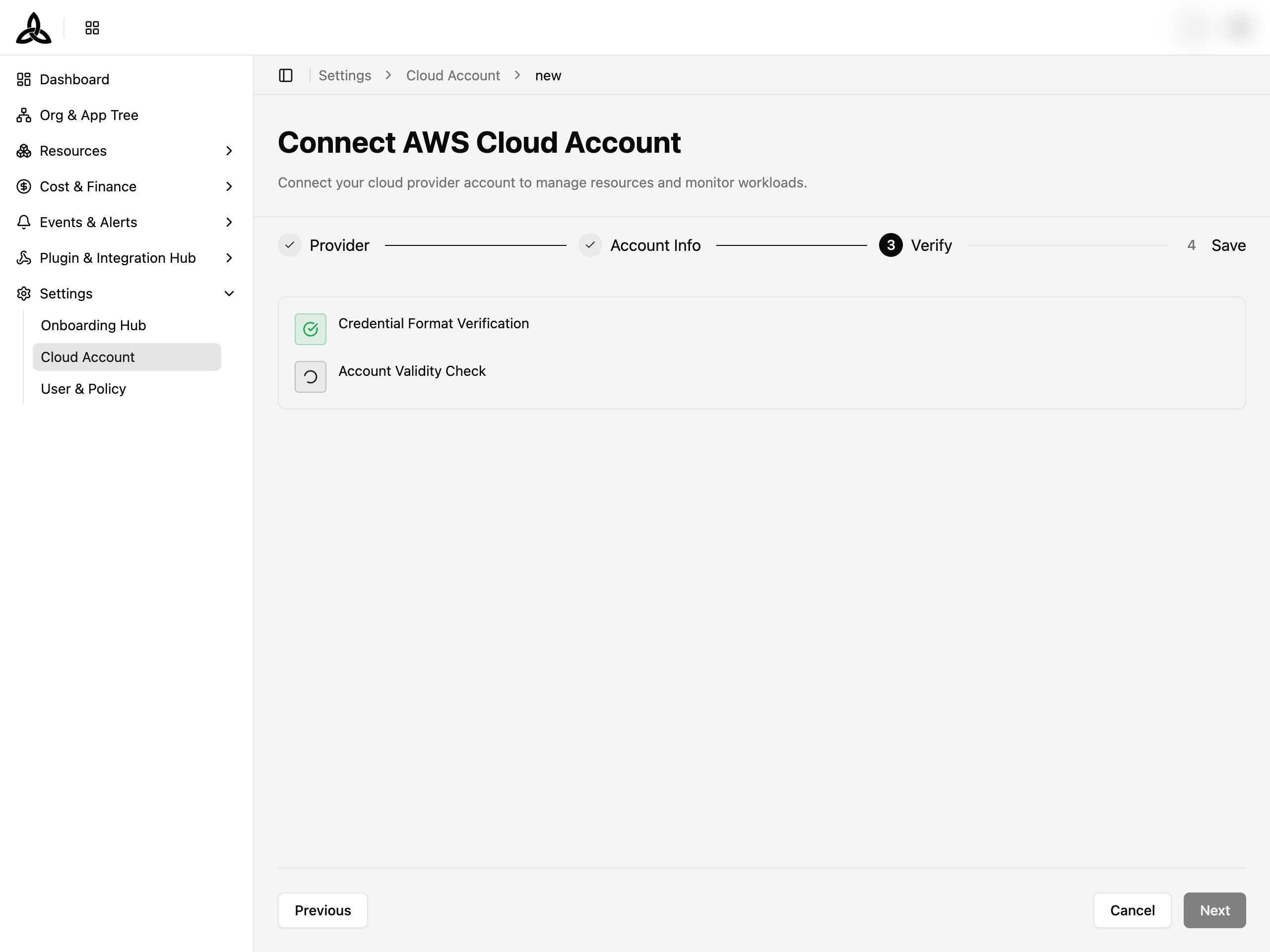Click the Cancel button
The height and width of the screenshot is (952, 1270).
click(x=1132, y=910)
